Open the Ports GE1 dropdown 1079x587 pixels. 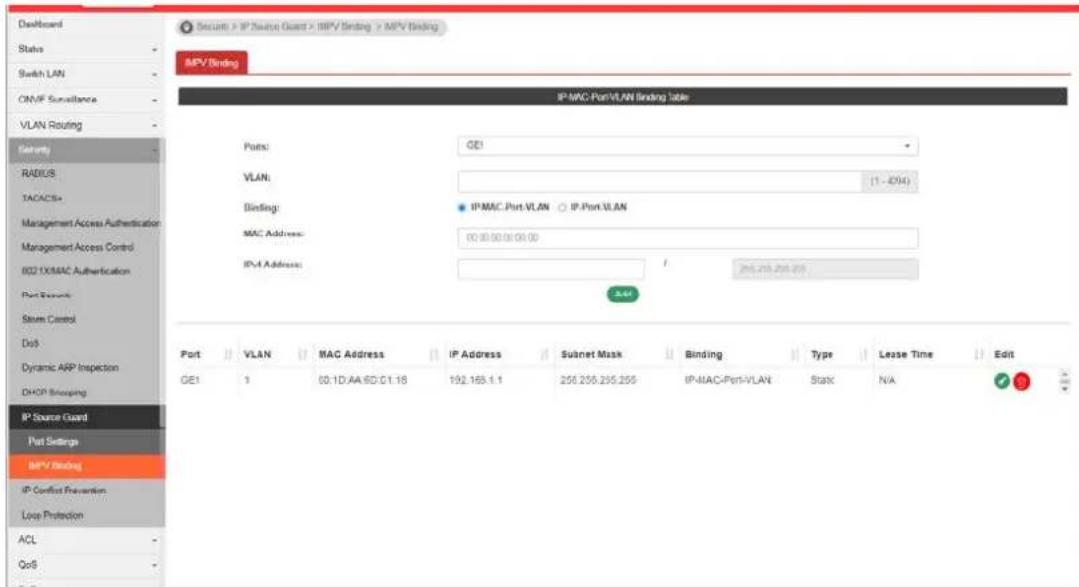pos(687,146)
